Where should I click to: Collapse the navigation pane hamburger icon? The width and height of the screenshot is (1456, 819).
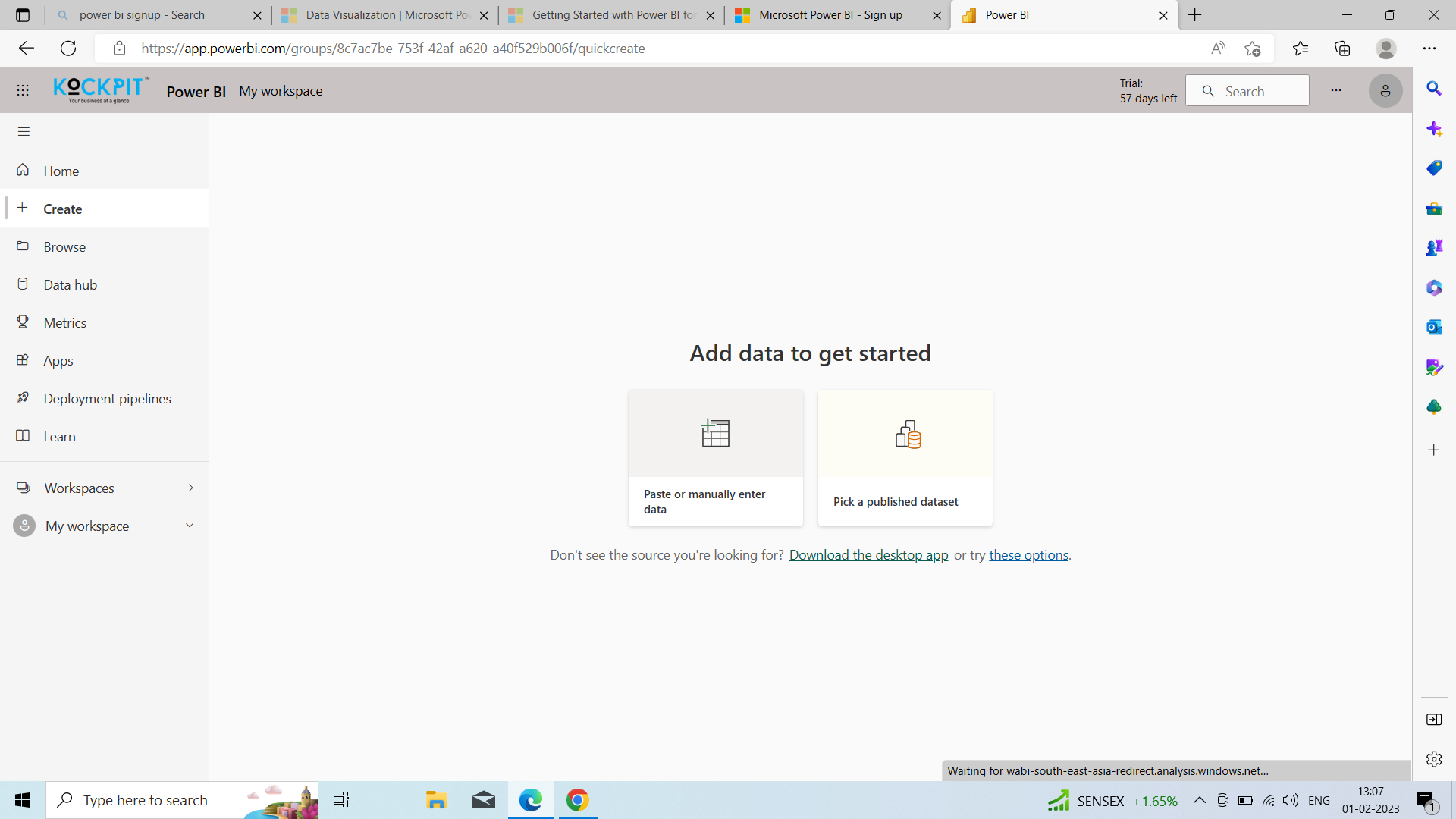pos(24,131)
